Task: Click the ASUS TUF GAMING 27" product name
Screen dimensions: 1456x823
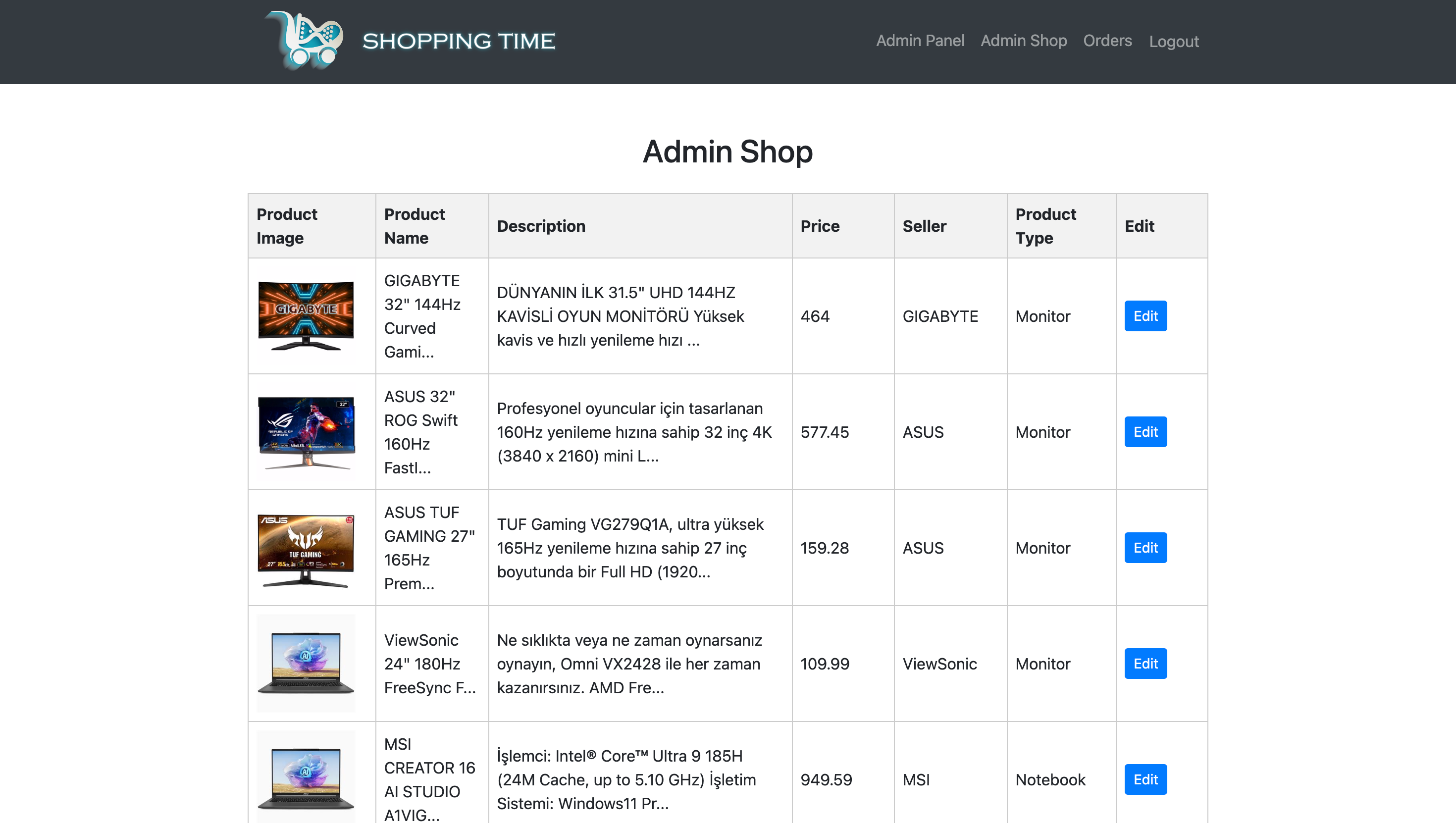Action: (429, 548)
